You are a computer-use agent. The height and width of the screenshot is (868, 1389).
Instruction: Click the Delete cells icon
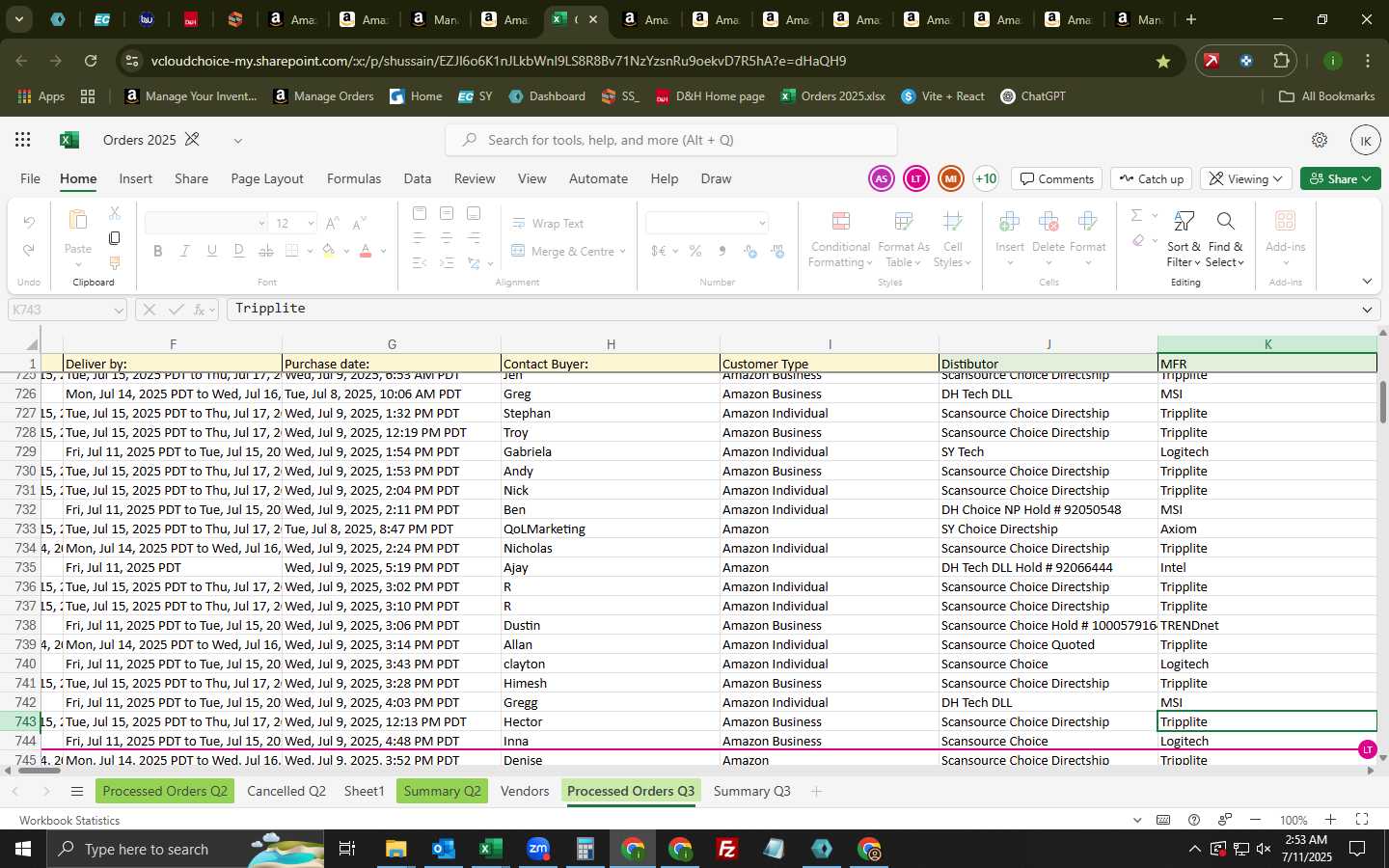1049,223
